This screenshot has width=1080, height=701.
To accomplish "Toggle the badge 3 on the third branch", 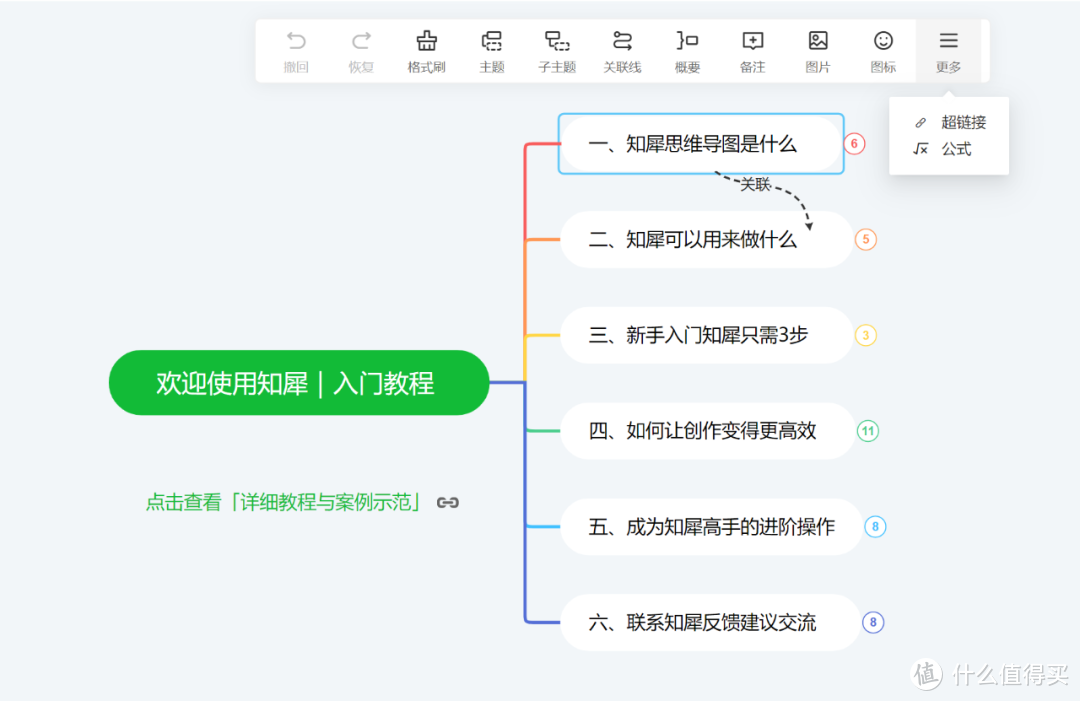I will pos(866,335).
